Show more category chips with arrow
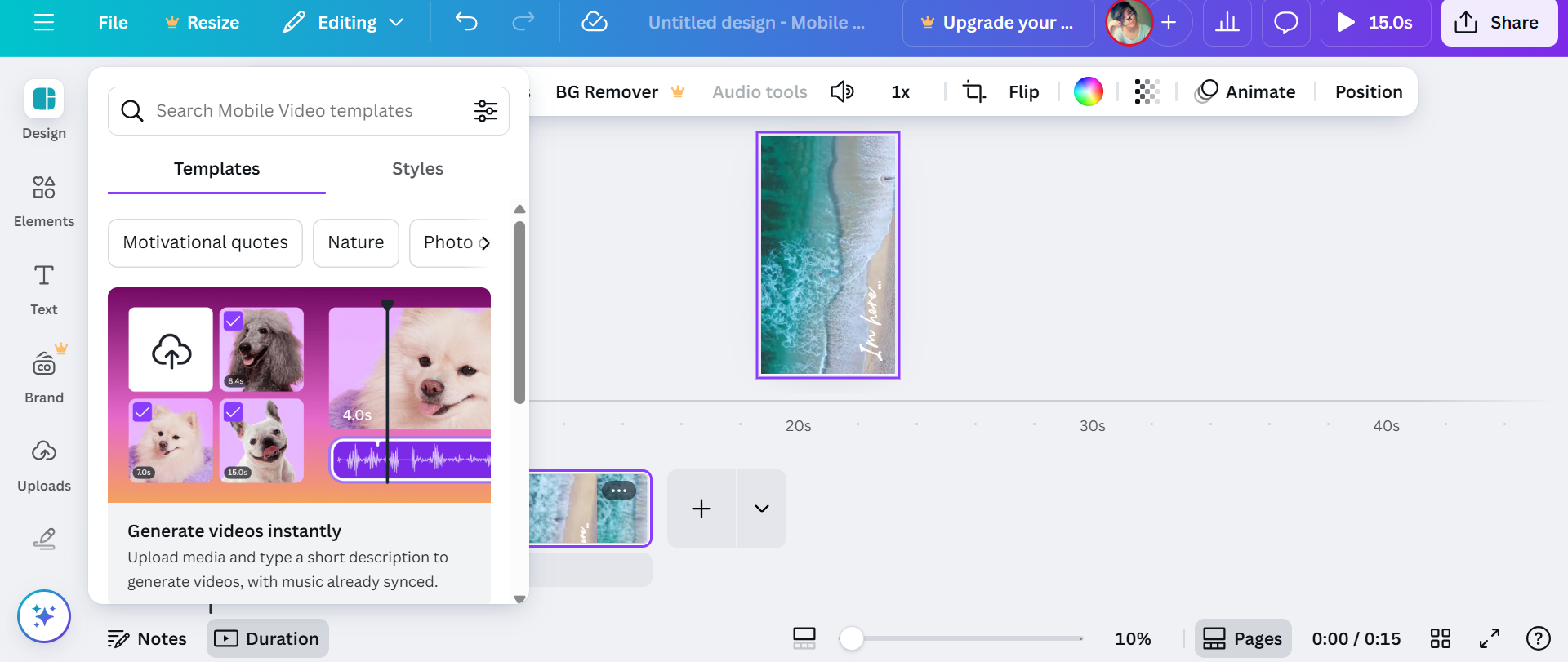 tap(485, 243)
